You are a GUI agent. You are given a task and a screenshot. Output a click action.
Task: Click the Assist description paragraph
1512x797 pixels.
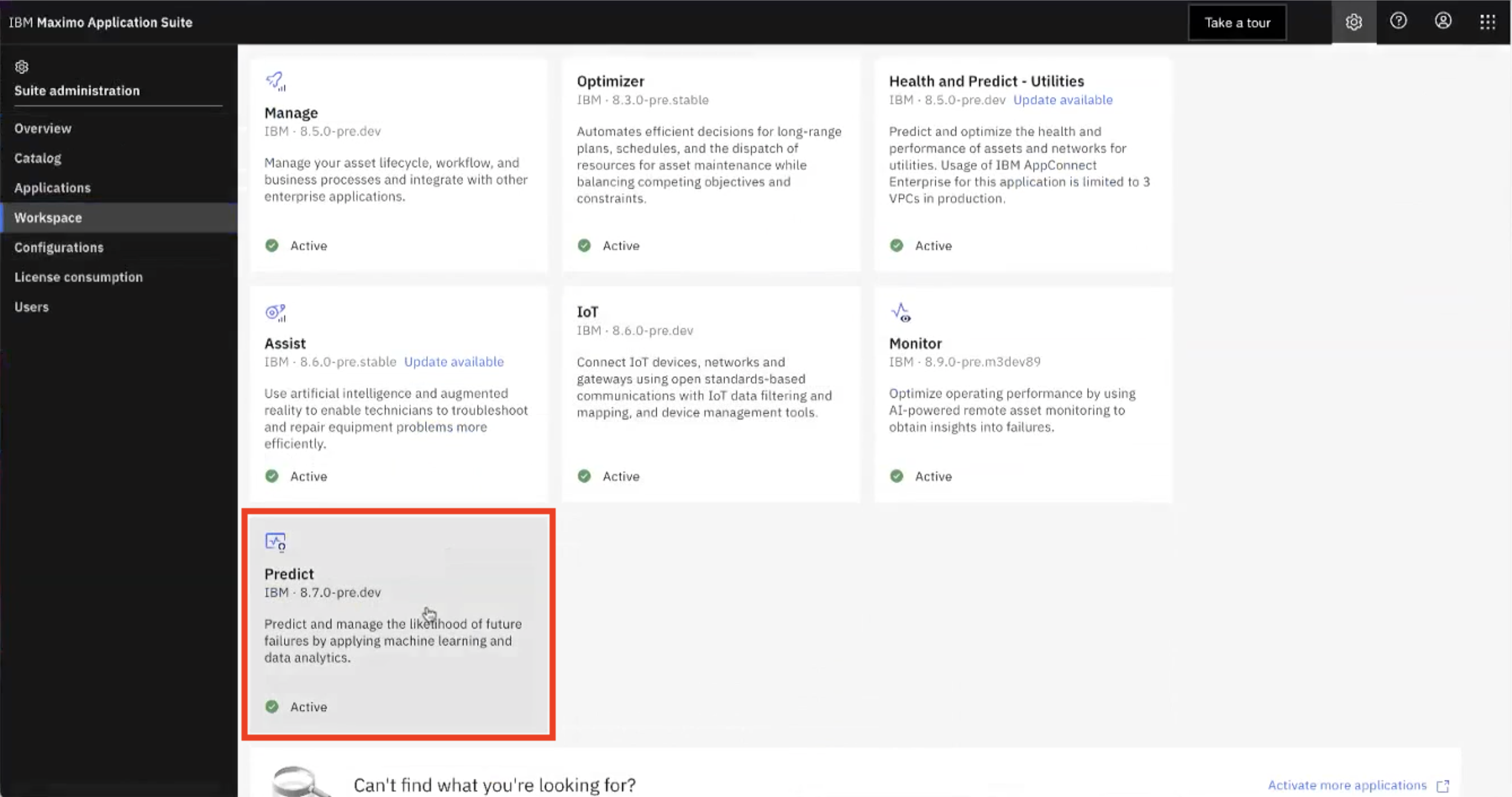click(x=396, y=418)
